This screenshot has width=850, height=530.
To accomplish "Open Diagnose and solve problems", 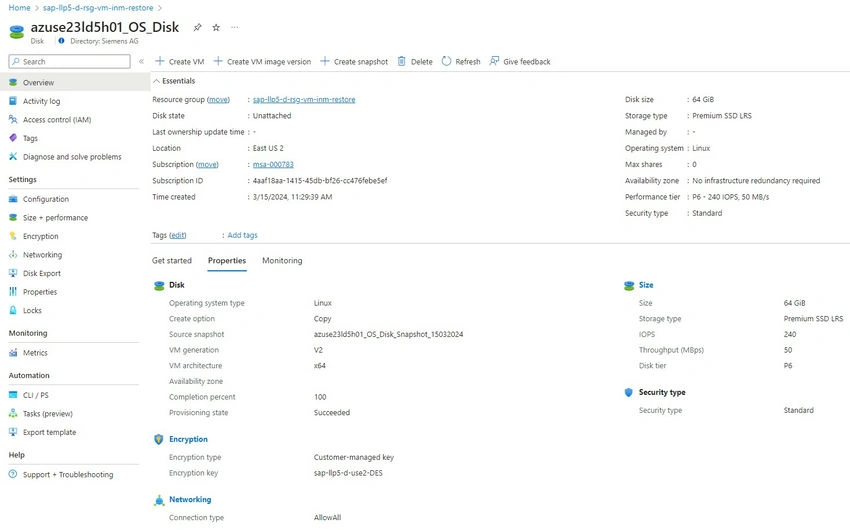I will tap(72, 157).
